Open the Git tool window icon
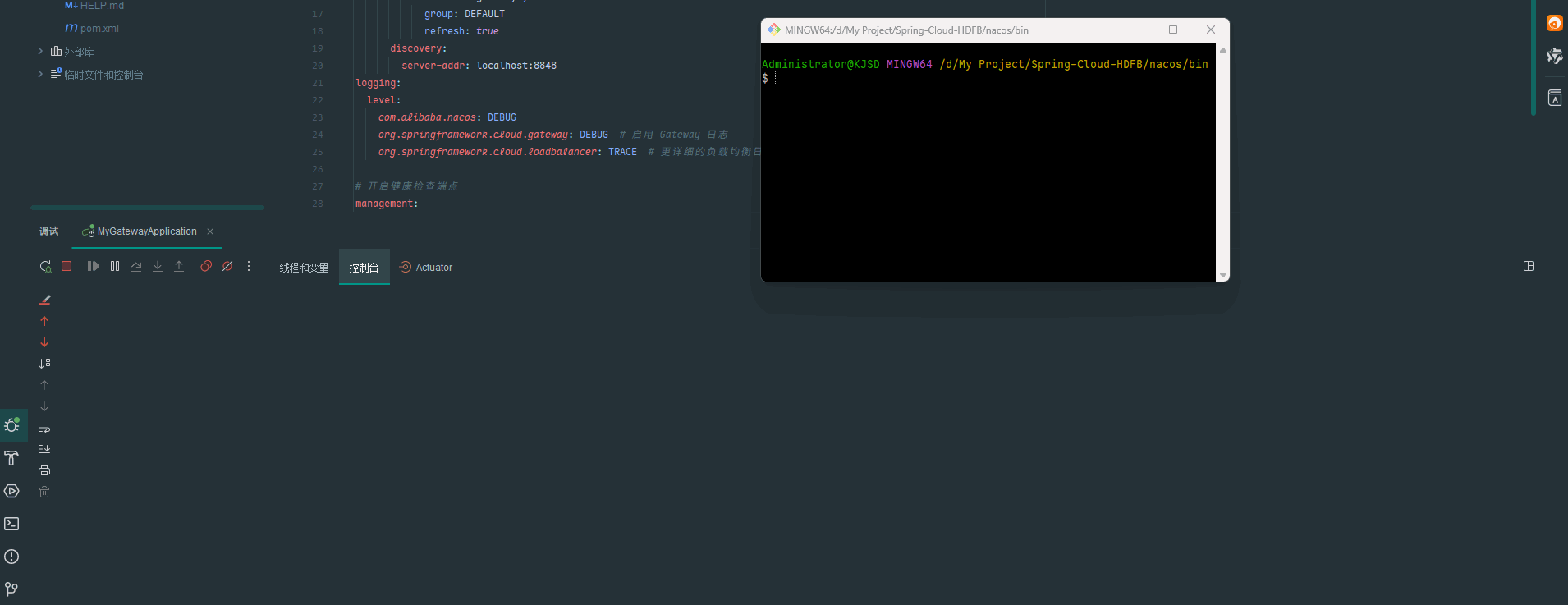This screenshot has height=605, width=1568. click(11, 589)
